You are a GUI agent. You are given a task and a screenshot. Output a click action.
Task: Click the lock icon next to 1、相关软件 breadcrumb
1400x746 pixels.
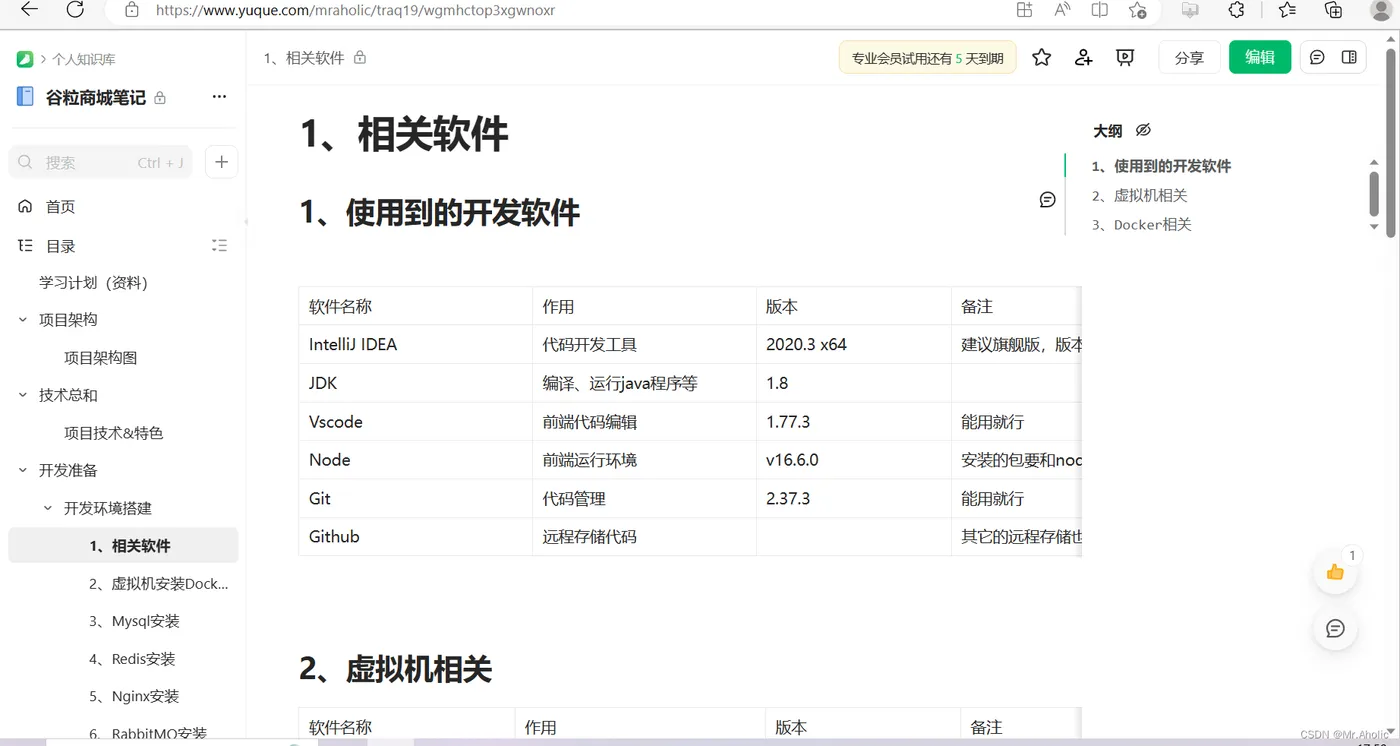tap(360, 58)
